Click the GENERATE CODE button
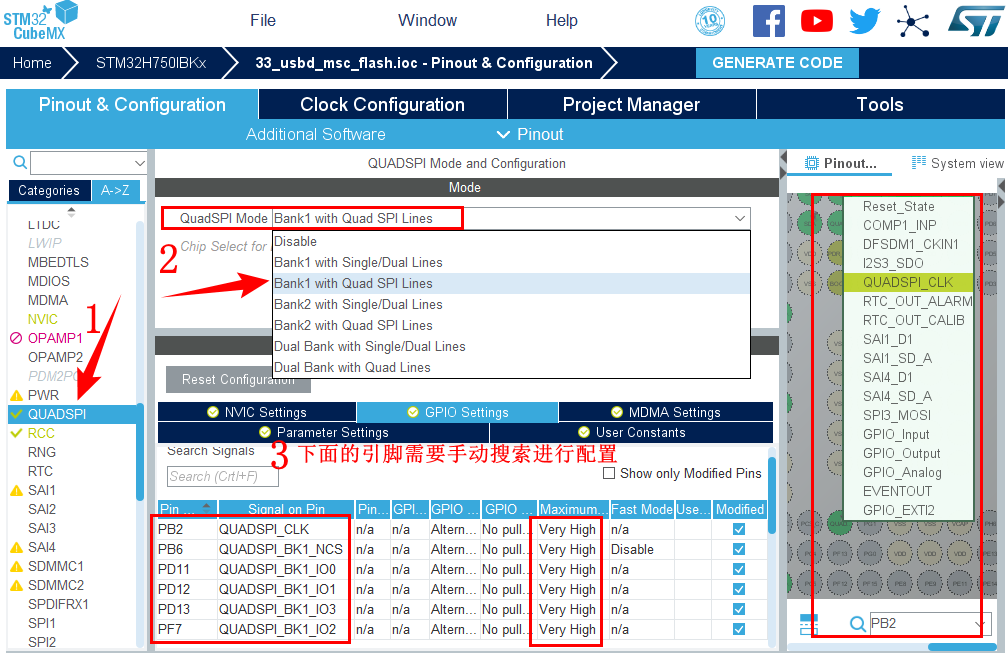This screenshot has width=1008, height=661. point(777,62)
